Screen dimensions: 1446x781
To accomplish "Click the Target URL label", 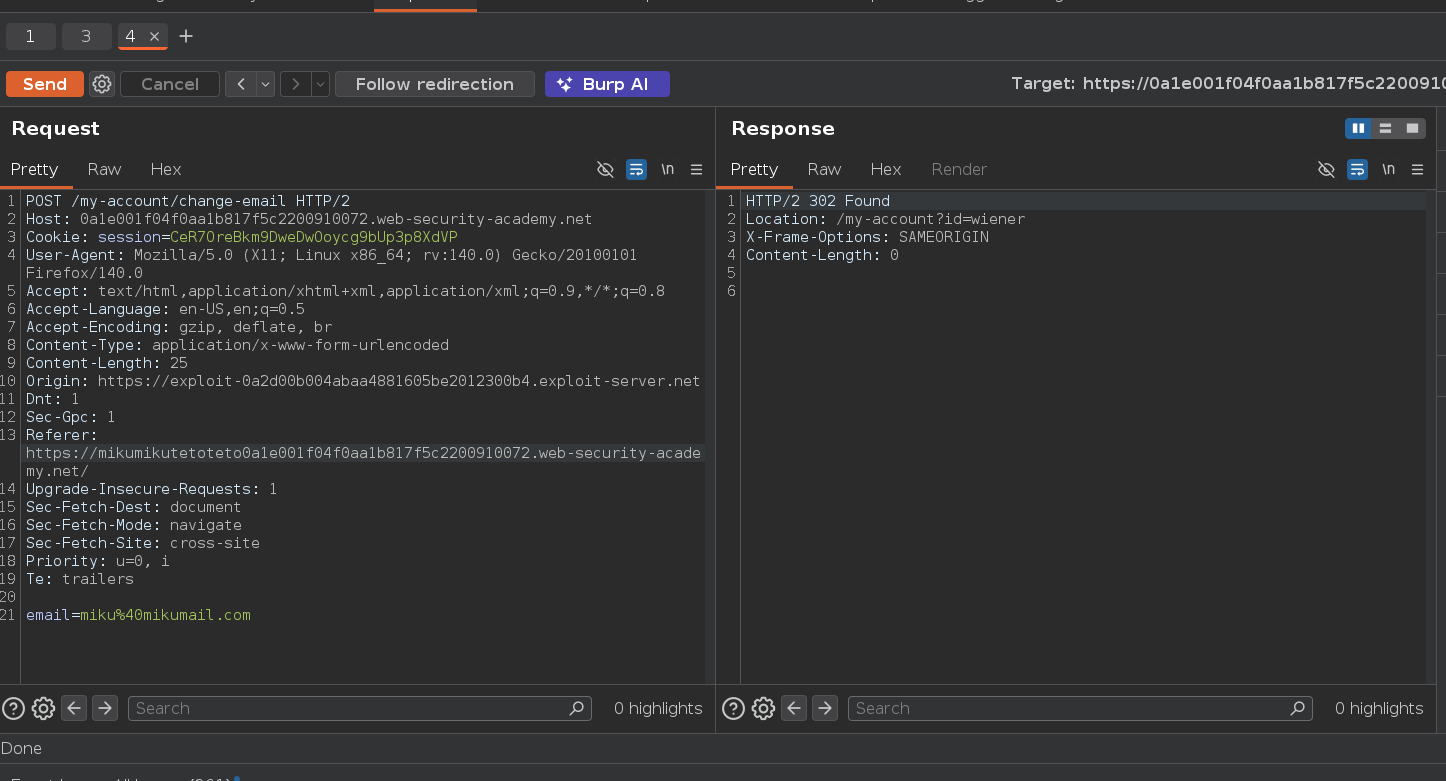I will 1228,84.
